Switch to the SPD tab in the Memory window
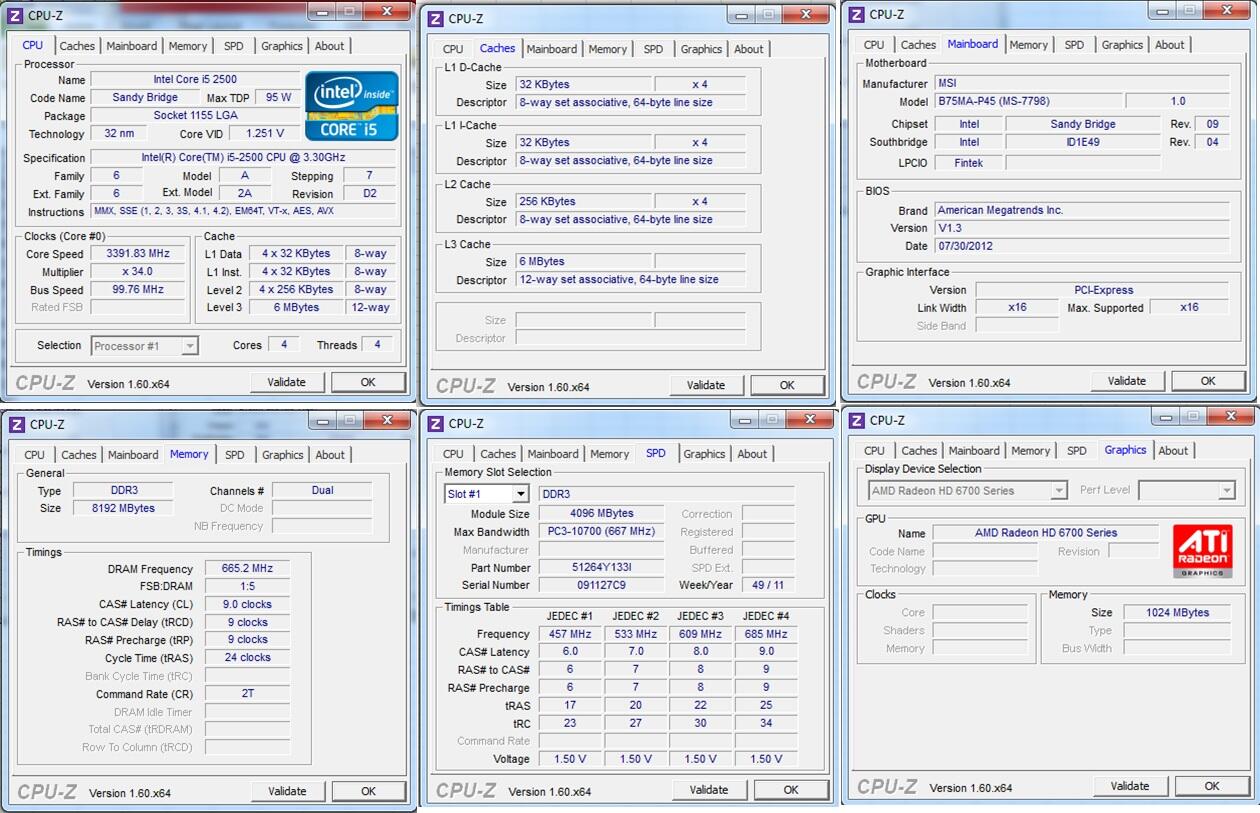The width and height of the screenshot is (1260, 813). click(x=234, y=455)
